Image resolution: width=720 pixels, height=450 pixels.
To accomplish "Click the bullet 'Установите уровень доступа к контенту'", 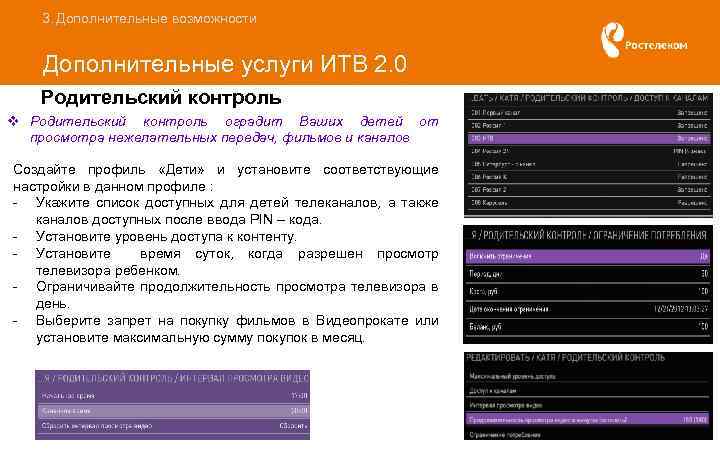I will [166, 237].
